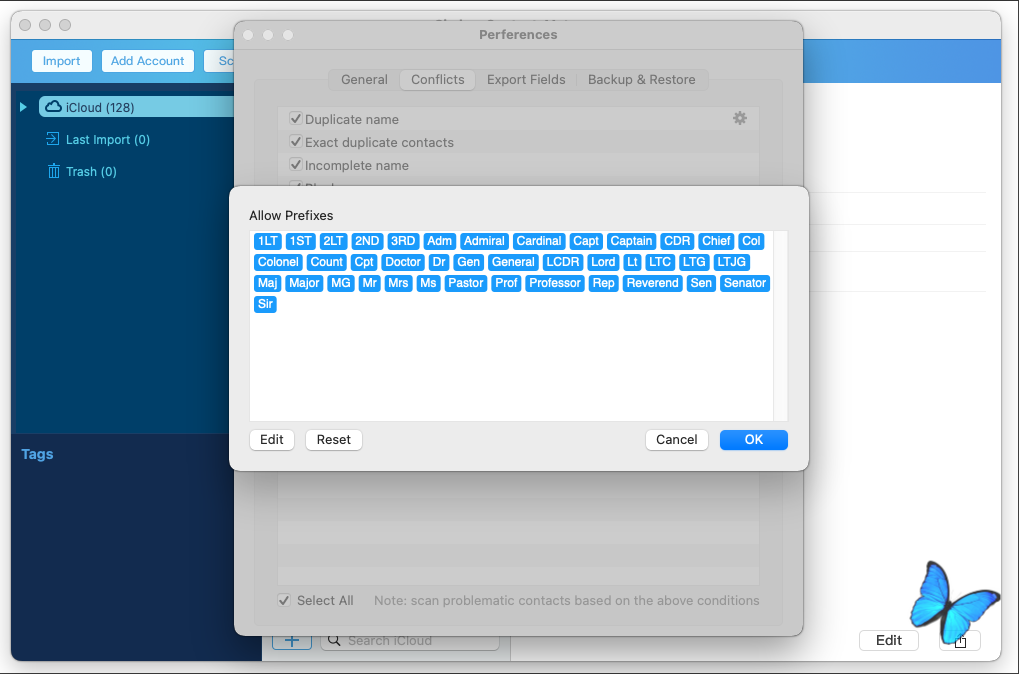This screenshot has width=1019, height=674.
Task: Click the Last Import arrow icon
Action: [x=53, y=139]
